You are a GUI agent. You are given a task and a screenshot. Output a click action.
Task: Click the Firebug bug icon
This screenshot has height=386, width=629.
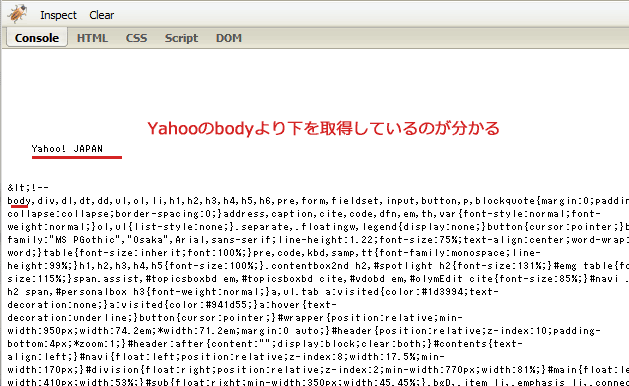[x=16, y=14]
